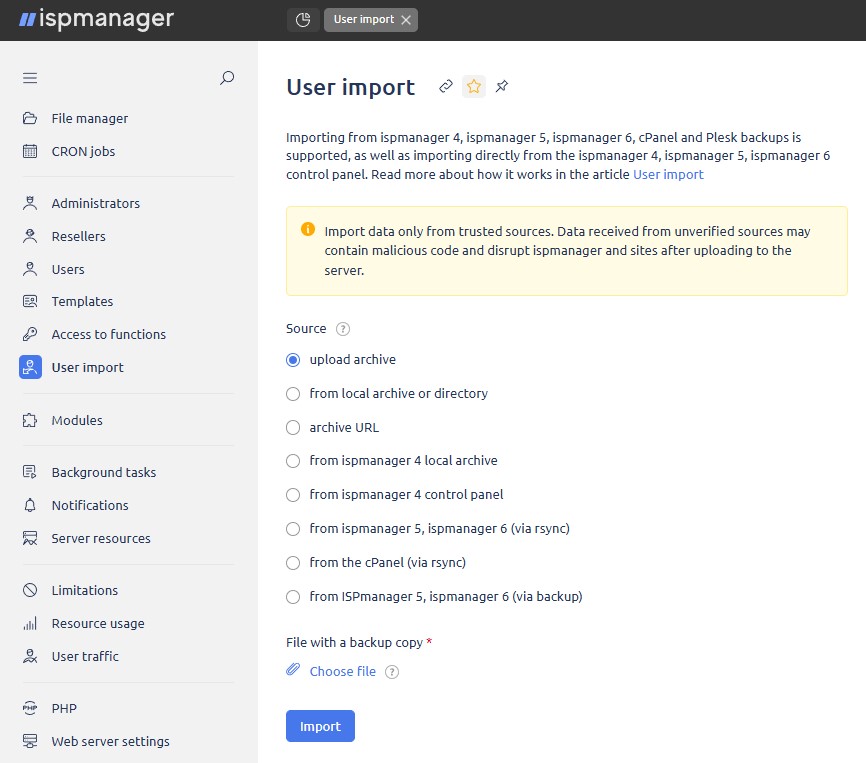This screenshot has height=763, width=866.
Task: Click the Choose file link
Action: tap(342, 671)
